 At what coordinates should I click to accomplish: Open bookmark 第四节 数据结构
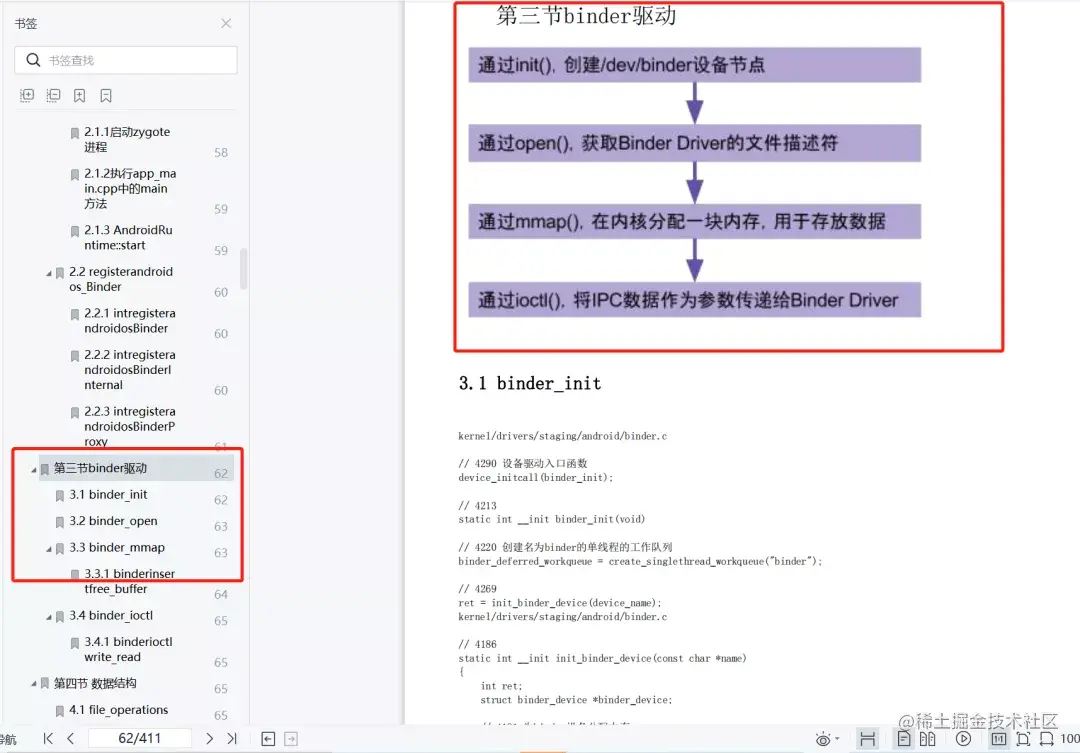(x=95, y=683)
